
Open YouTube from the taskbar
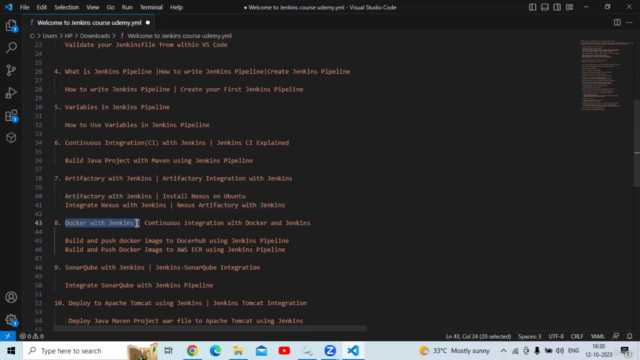tap(284, 351)
